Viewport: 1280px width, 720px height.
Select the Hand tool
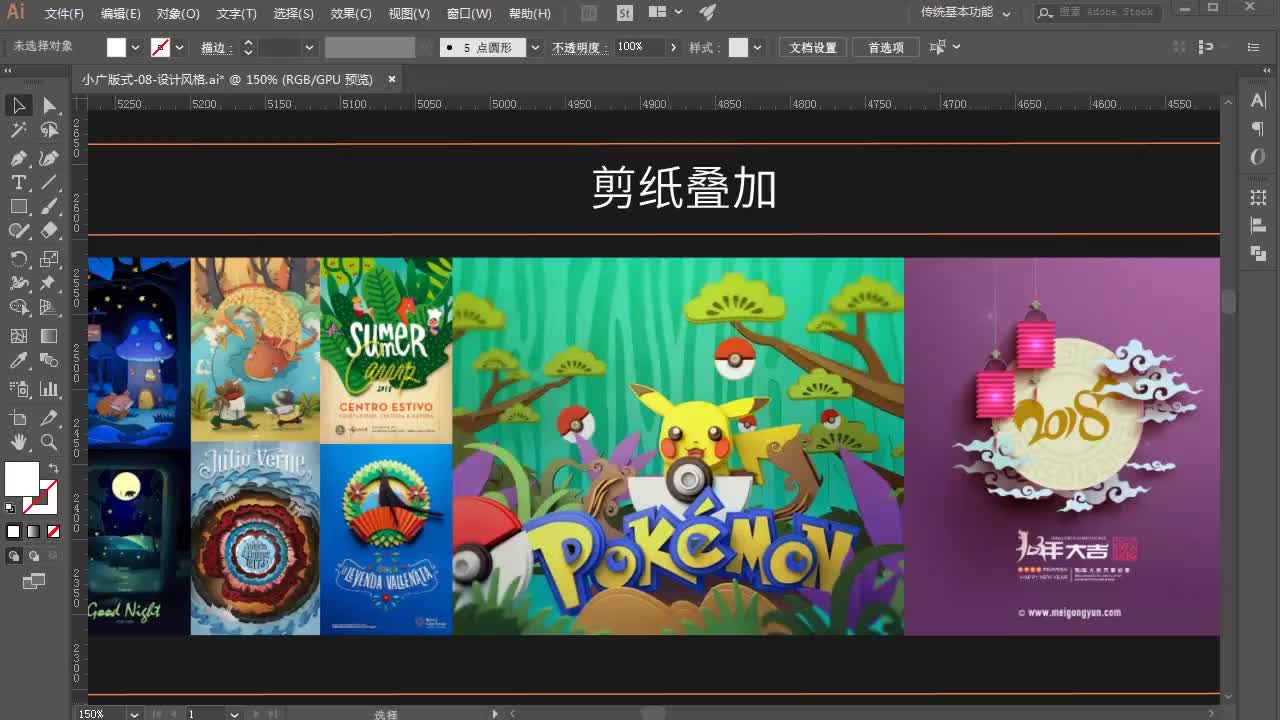[x=18, y=442]
